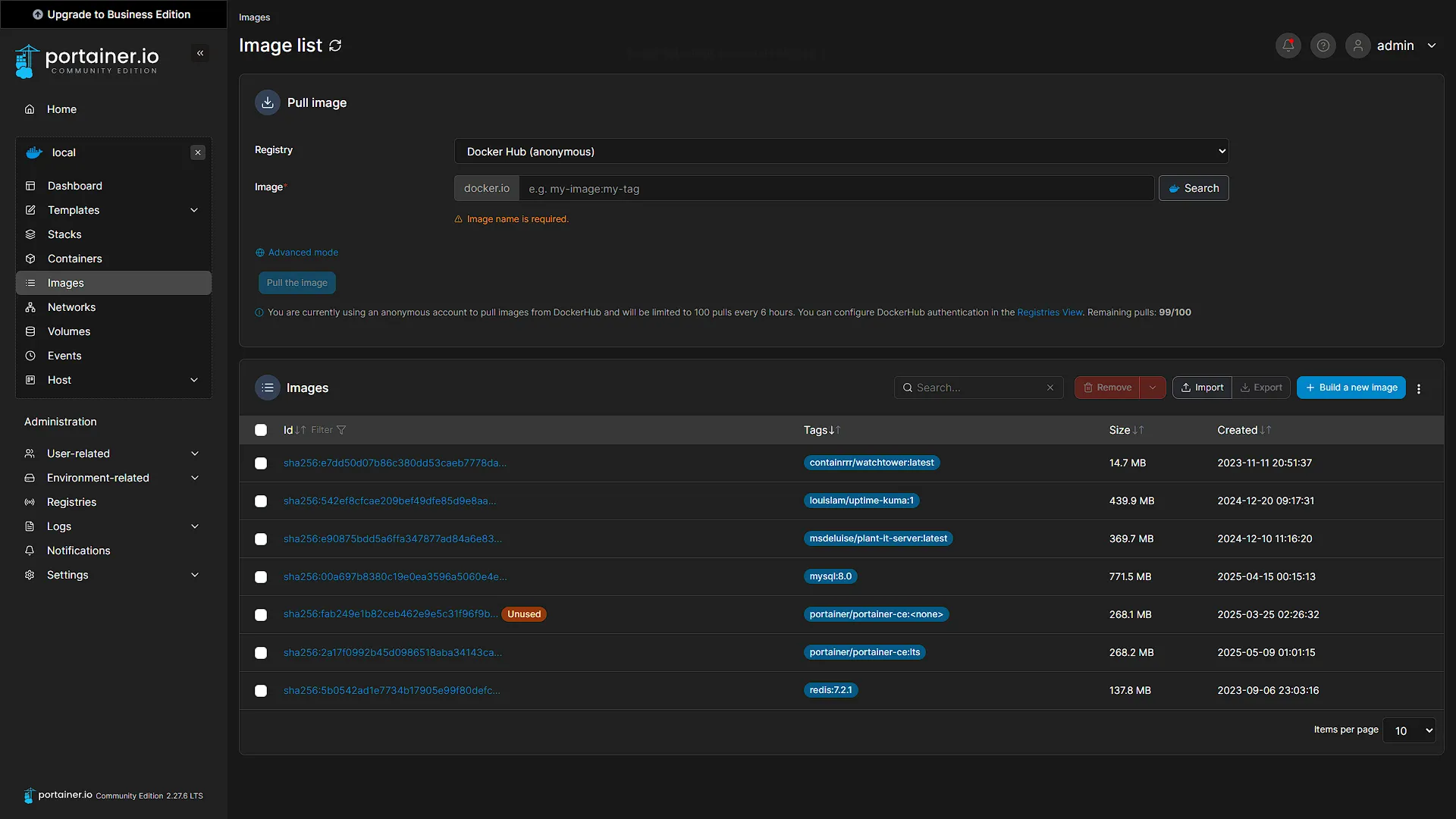Open Stacks in the sidebar

[113, 234]
